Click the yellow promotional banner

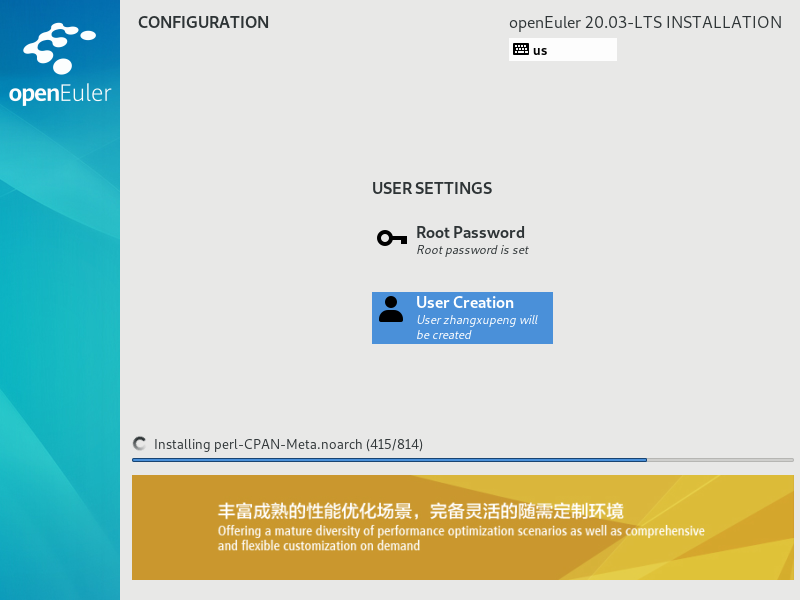click(463, 527)
